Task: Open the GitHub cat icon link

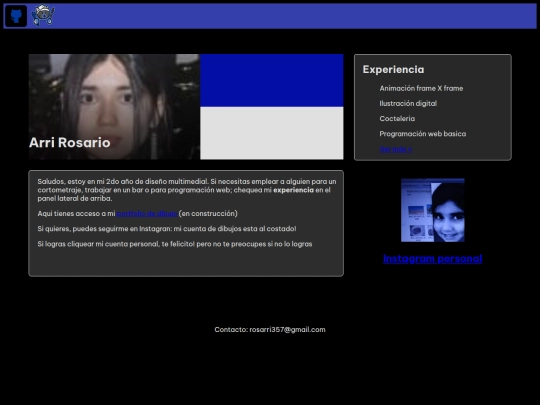Action: coord(16,16)
